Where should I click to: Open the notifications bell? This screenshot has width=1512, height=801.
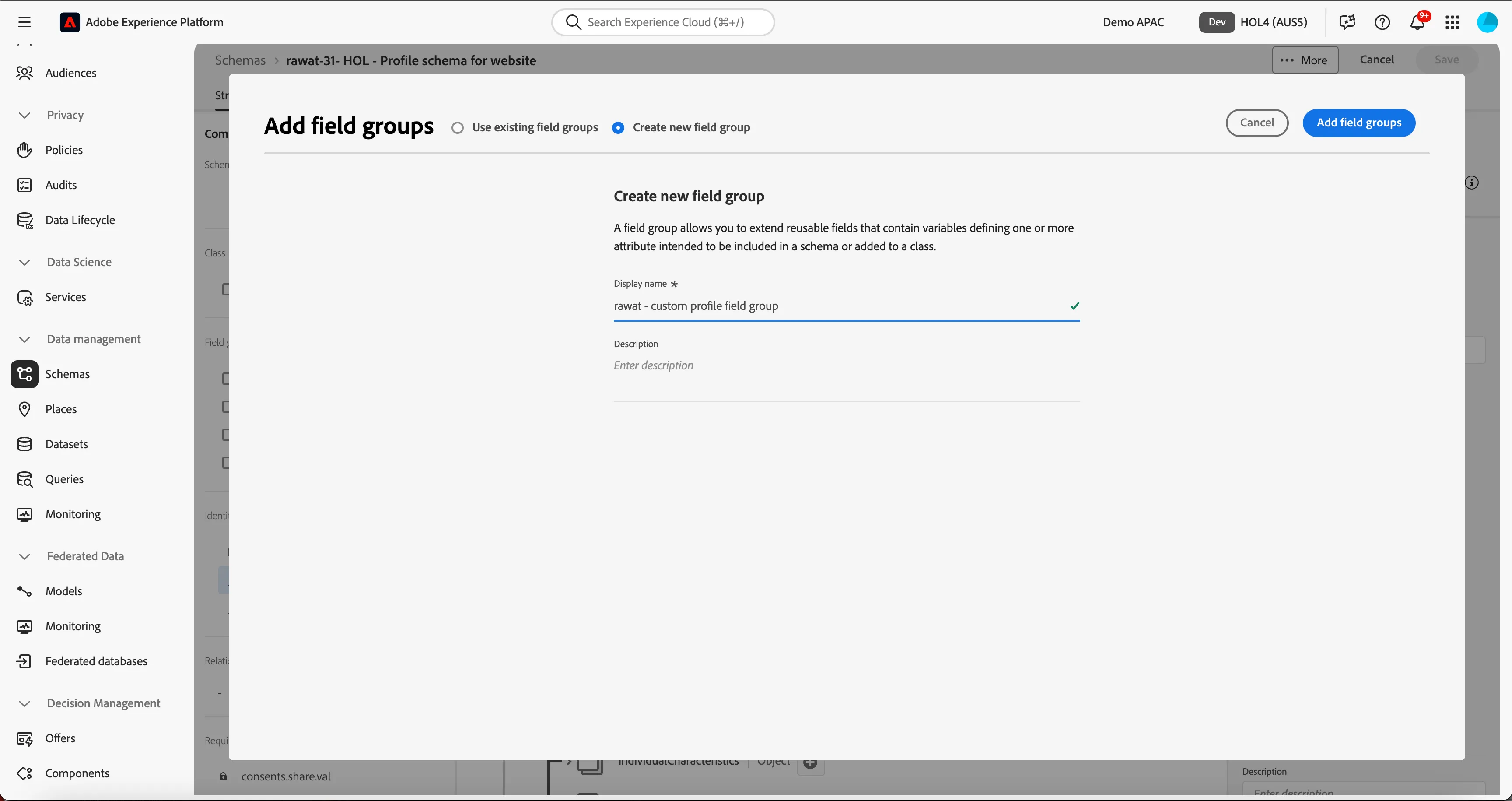point(1417,22)
